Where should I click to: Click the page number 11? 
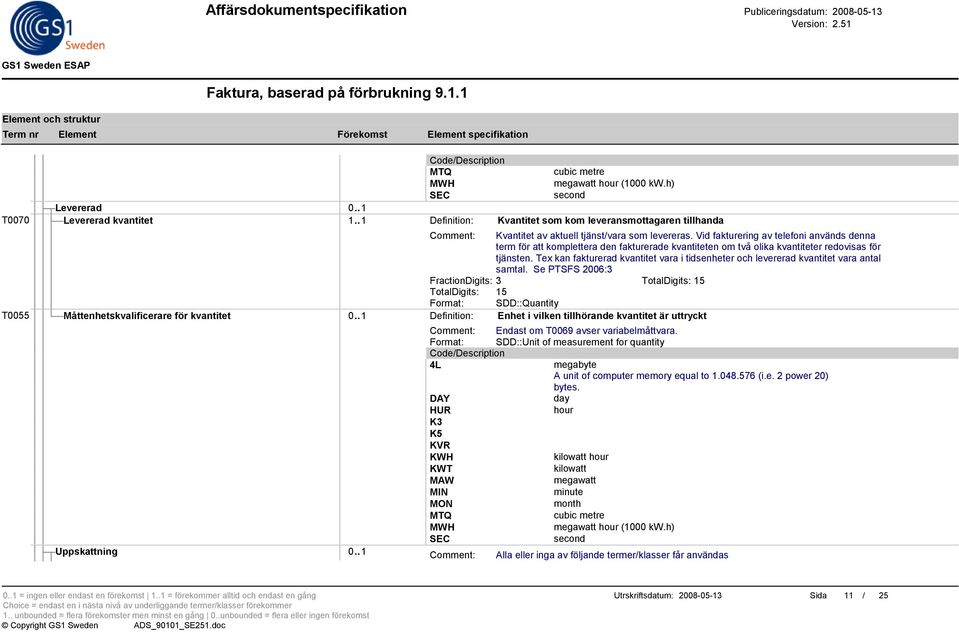click(848, 595)
